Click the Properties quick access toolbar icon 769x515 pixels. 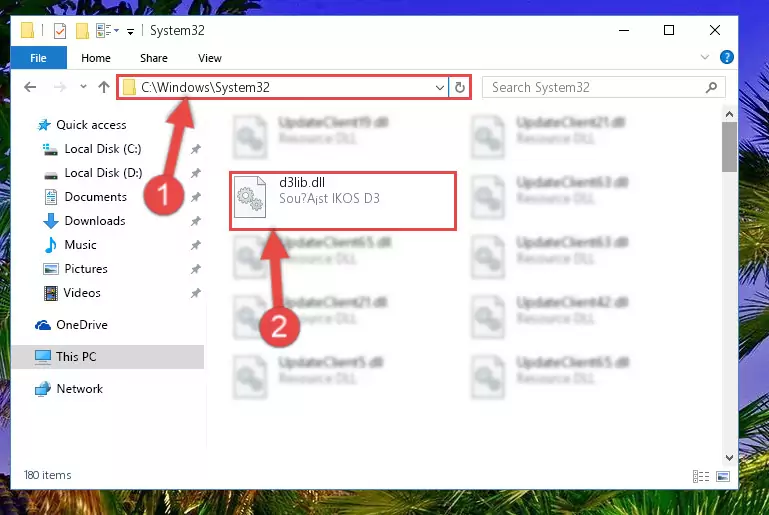tap(60, 31)
